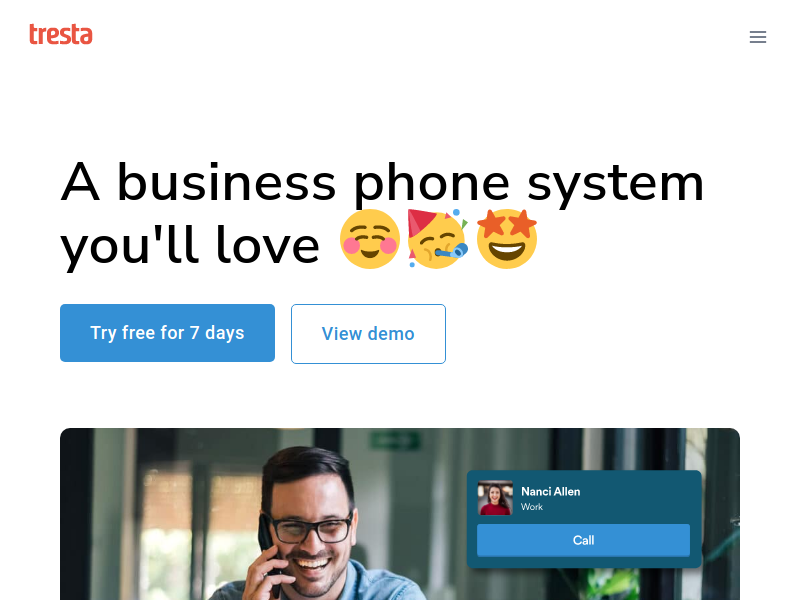
Task: Click the star-eyes emoji
Action: 507,239
